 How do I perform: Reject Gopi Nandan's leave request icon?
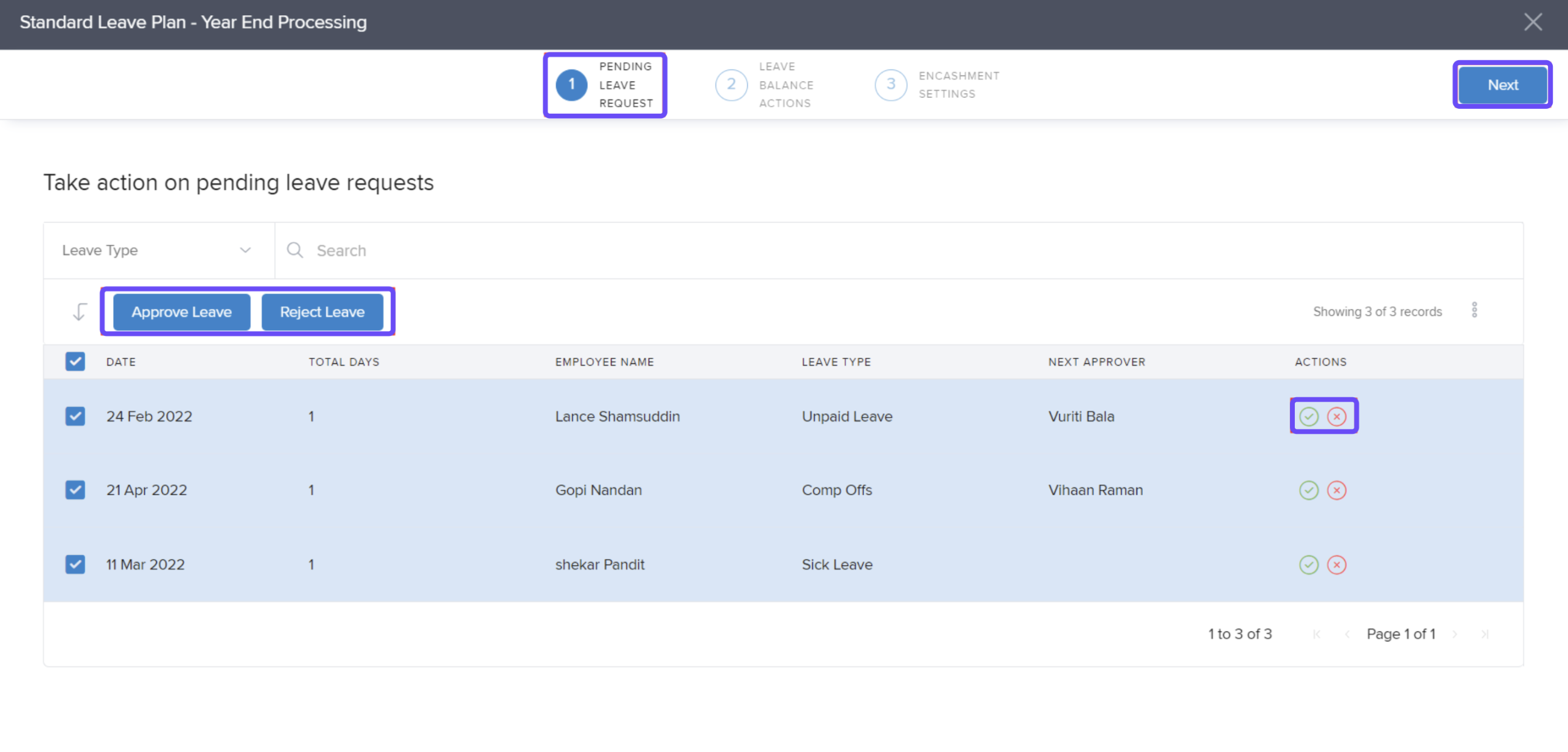[x=1336, y=490]
